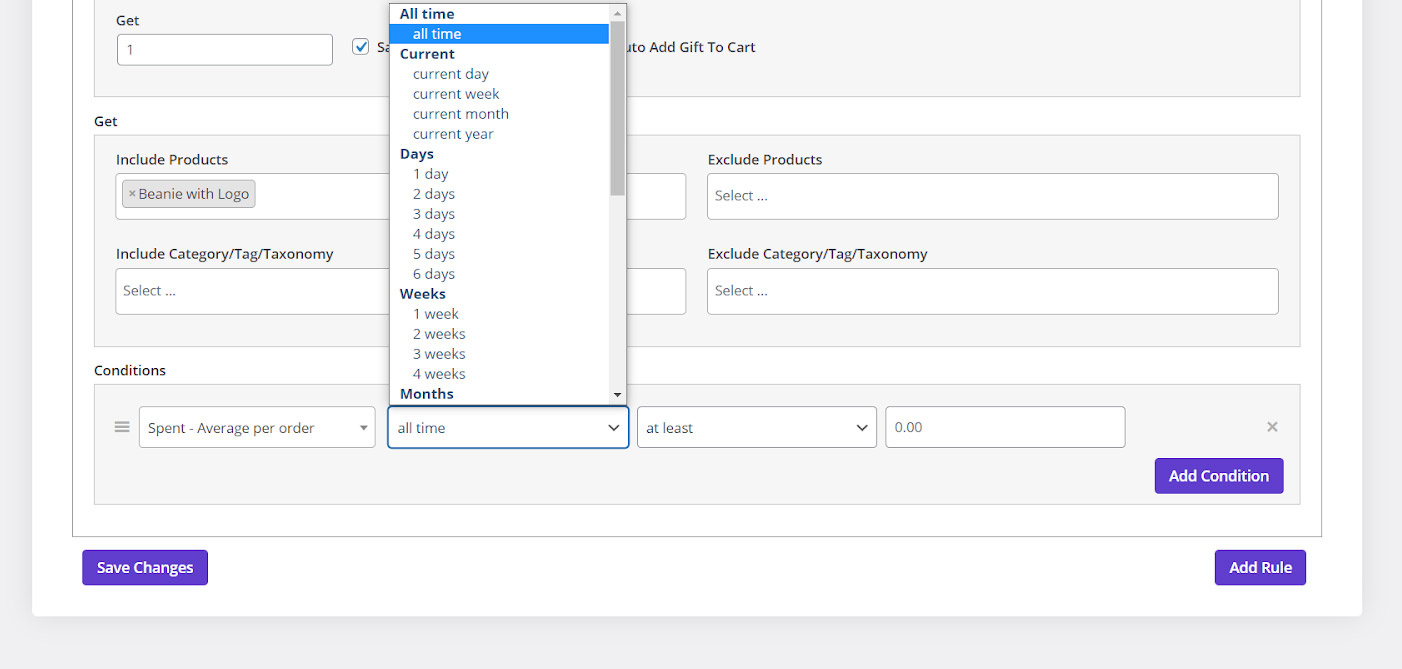Click the Save Changes button

[145, 567]
